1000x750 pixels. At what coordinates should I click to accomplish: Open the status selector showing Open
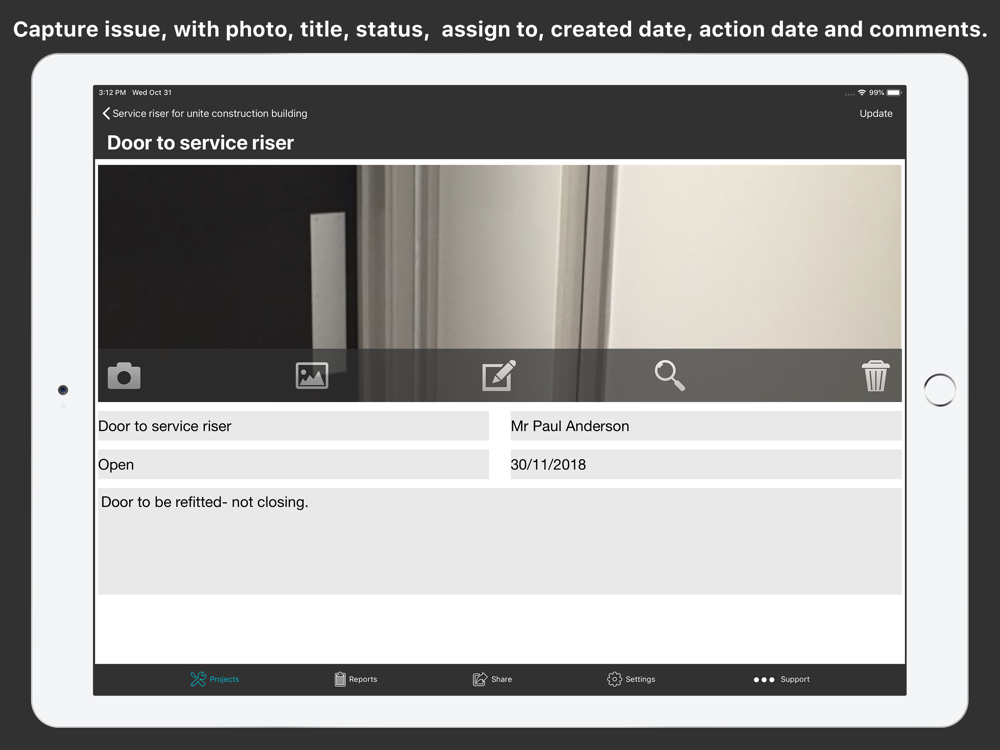coord(293,465)
